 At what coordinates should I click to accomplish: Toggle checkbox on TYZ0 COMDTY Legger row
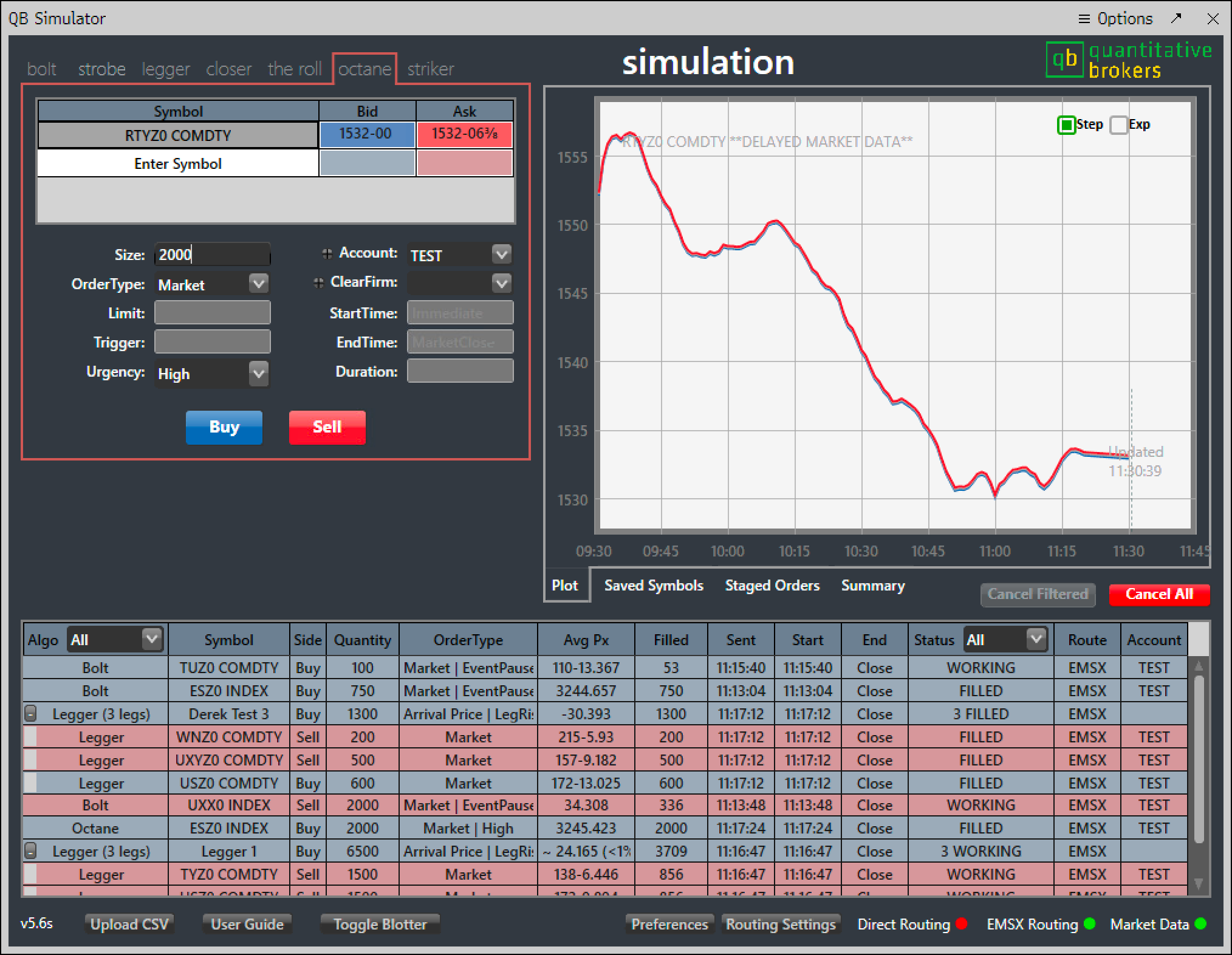[x=30, y=874]
